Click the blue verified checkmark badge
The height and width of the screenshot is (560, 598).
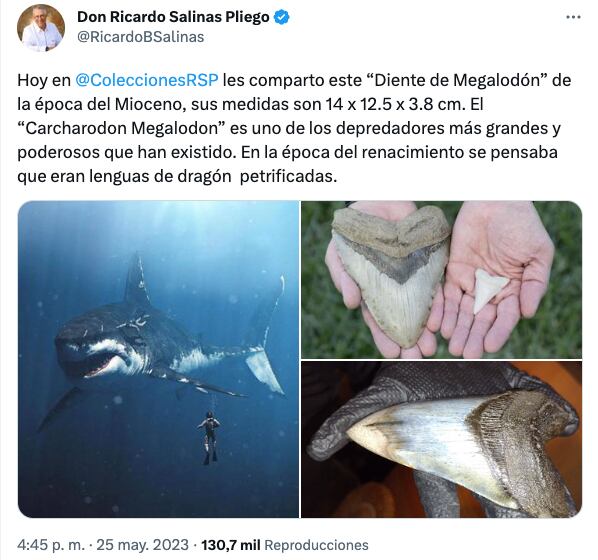coord(282,17)
